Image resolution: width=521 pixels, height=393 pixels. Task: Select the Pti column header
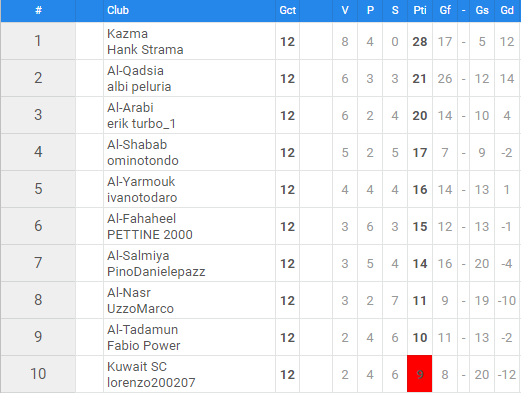point(420,10)
